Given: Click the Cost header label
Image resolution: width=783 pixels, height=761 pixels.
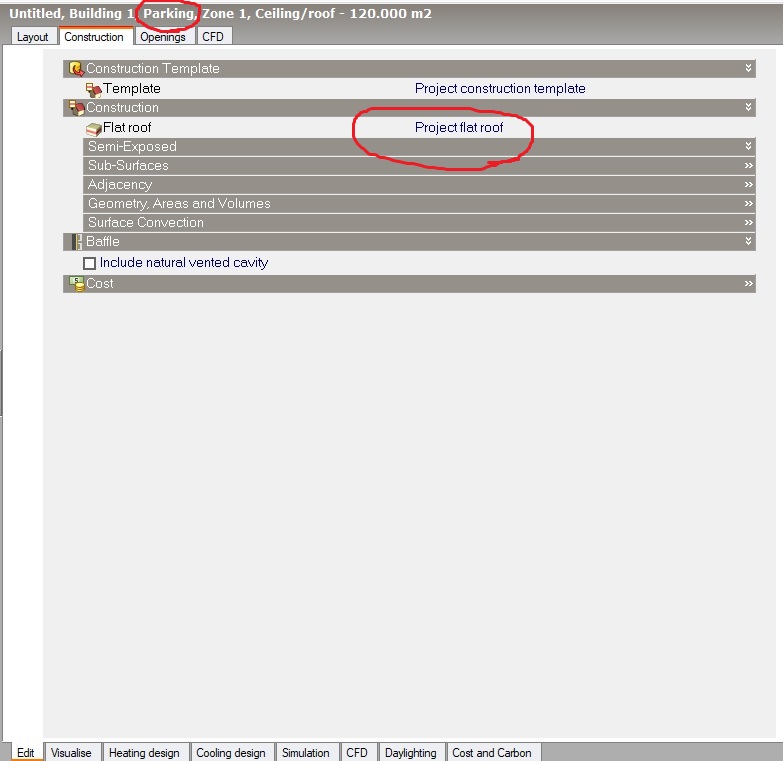Looking at the screenshot, I should [100, 284].
